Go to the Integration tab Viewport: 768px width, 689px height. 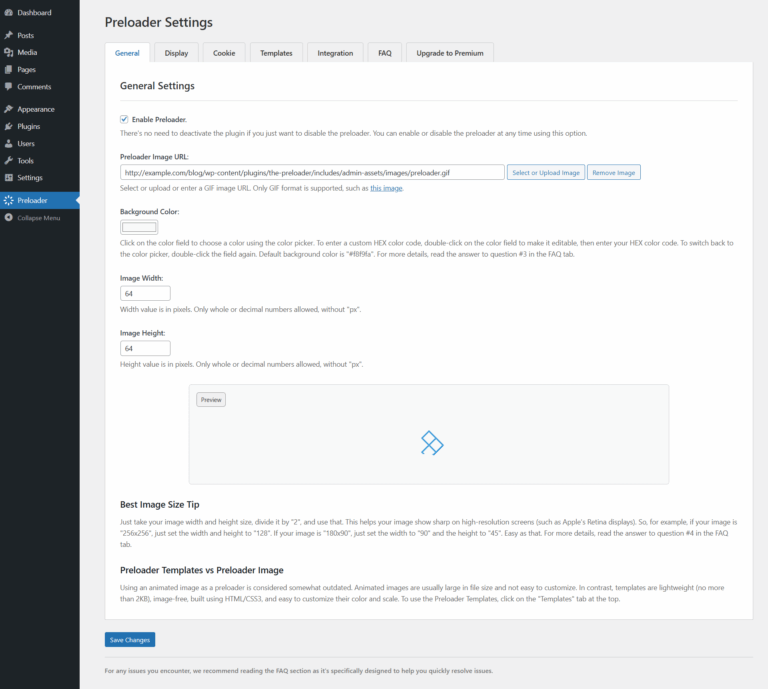(335, 53)
